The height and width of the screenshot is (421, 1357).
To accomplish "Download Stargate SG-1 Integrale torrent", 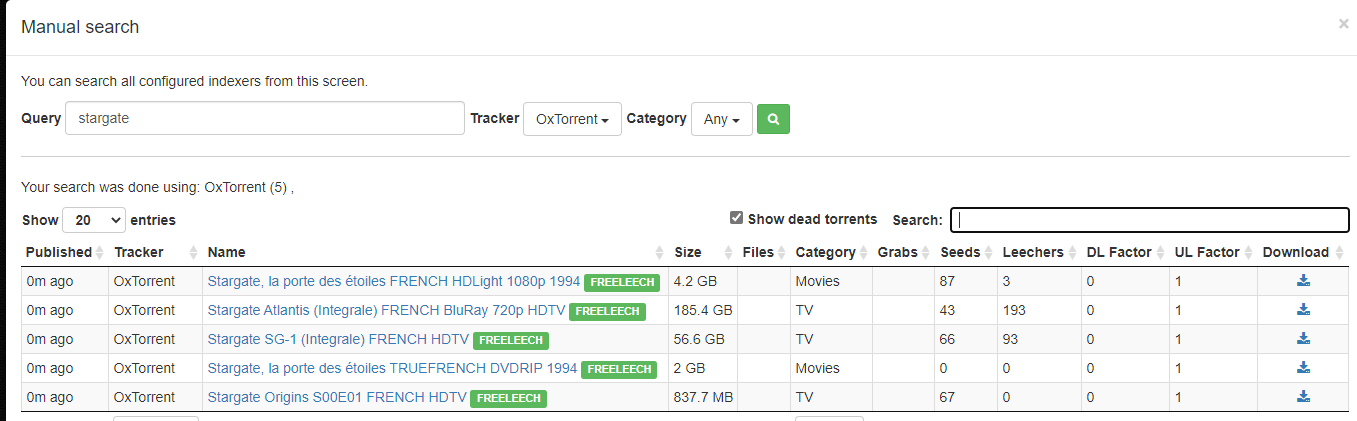I will pyautogui.click(x=1303, y=339).
